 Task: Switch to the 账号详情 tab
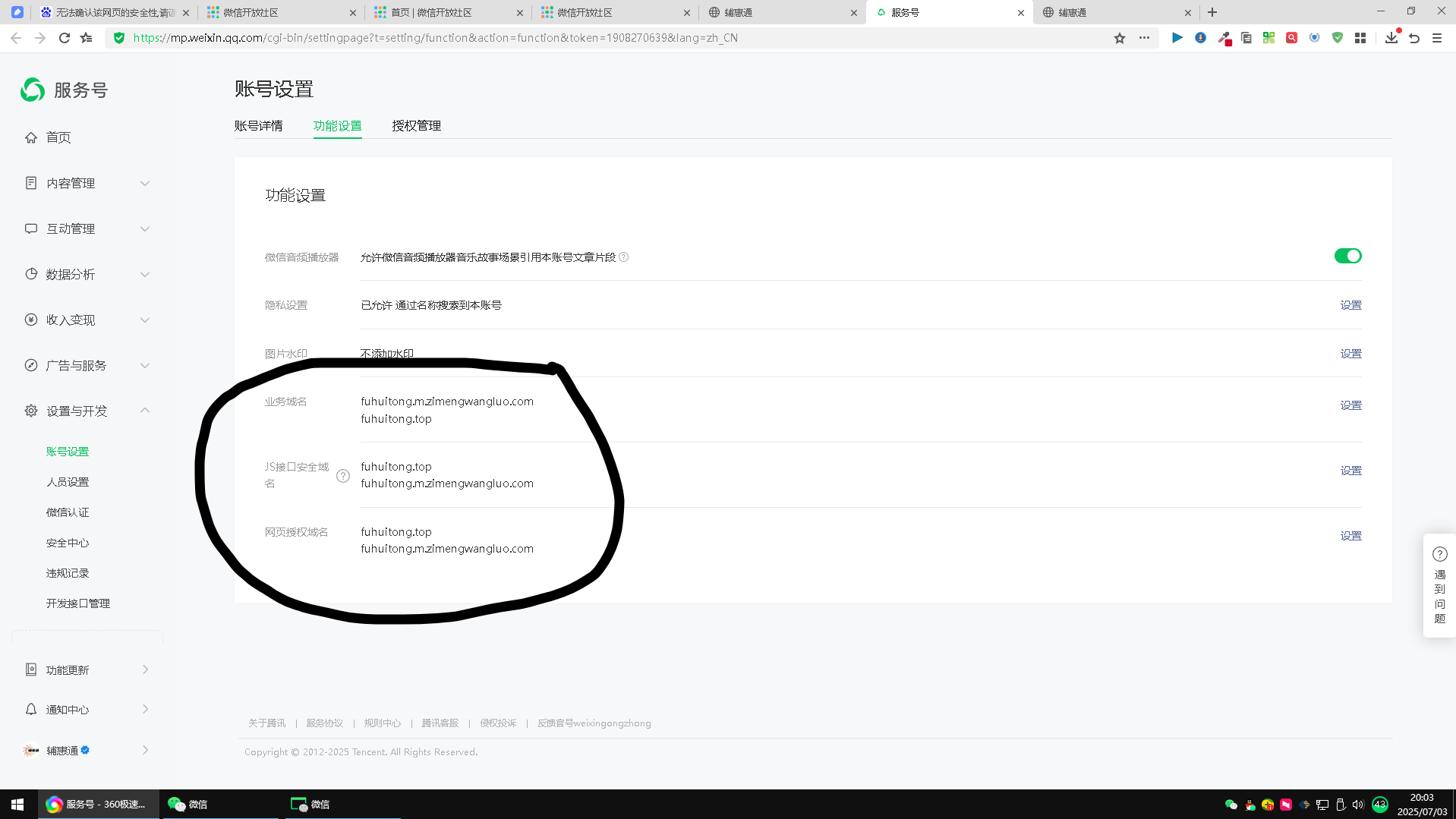tap(259, 126)
